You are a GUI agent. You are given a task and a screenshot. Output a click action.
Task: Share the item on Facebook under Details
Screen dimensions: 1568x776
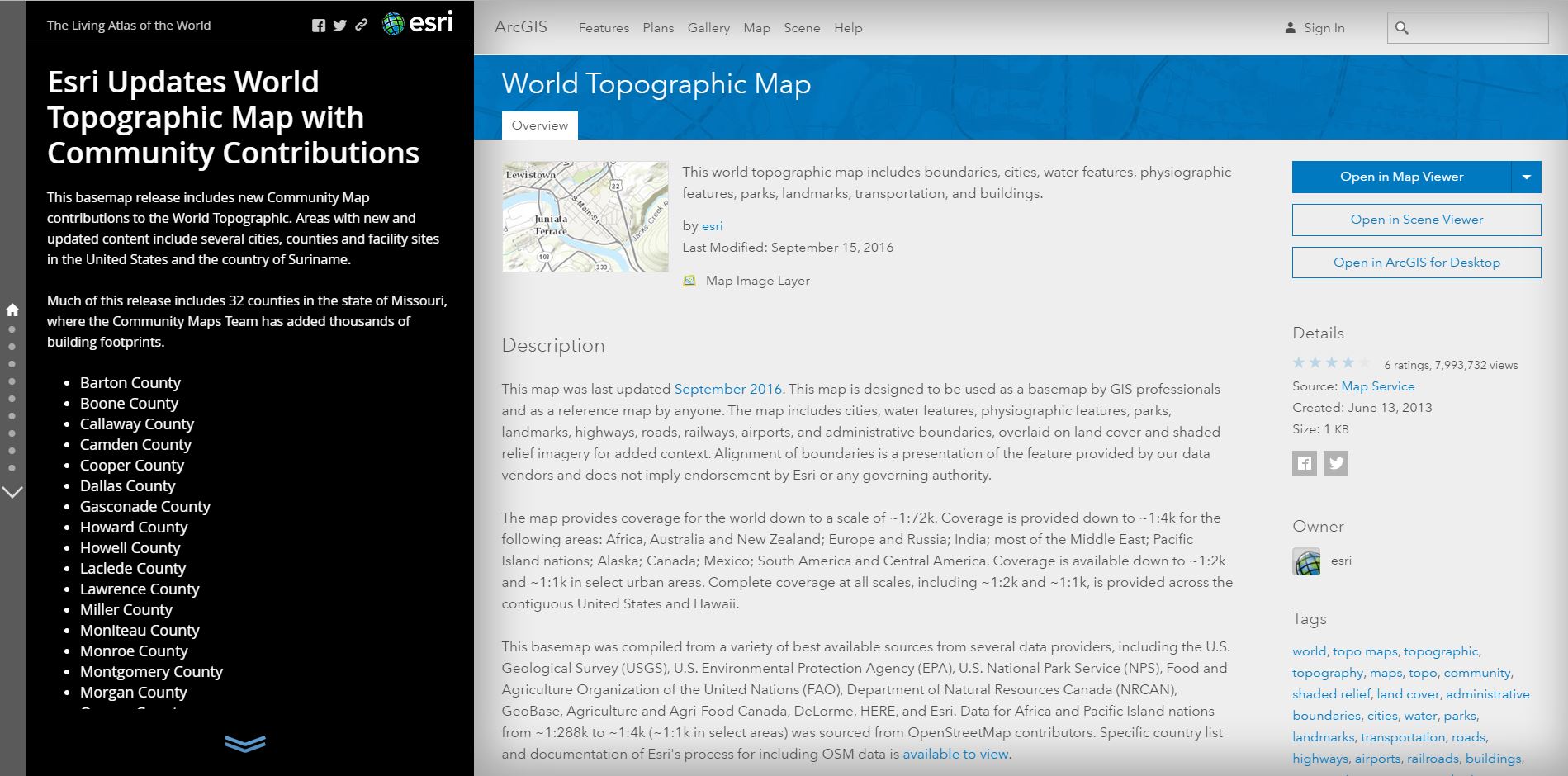tap(1305, 463)
